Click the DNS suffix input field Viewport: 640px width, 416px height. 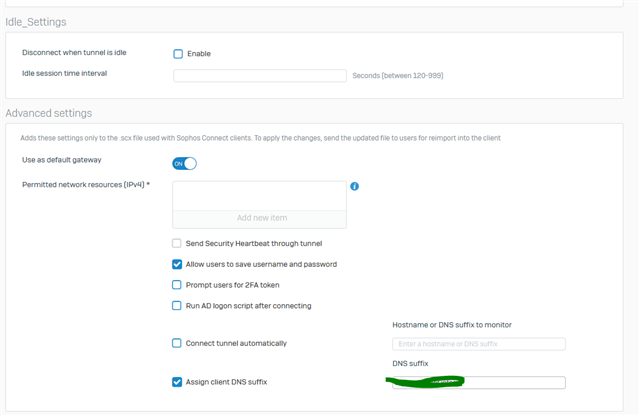[478, 383]
